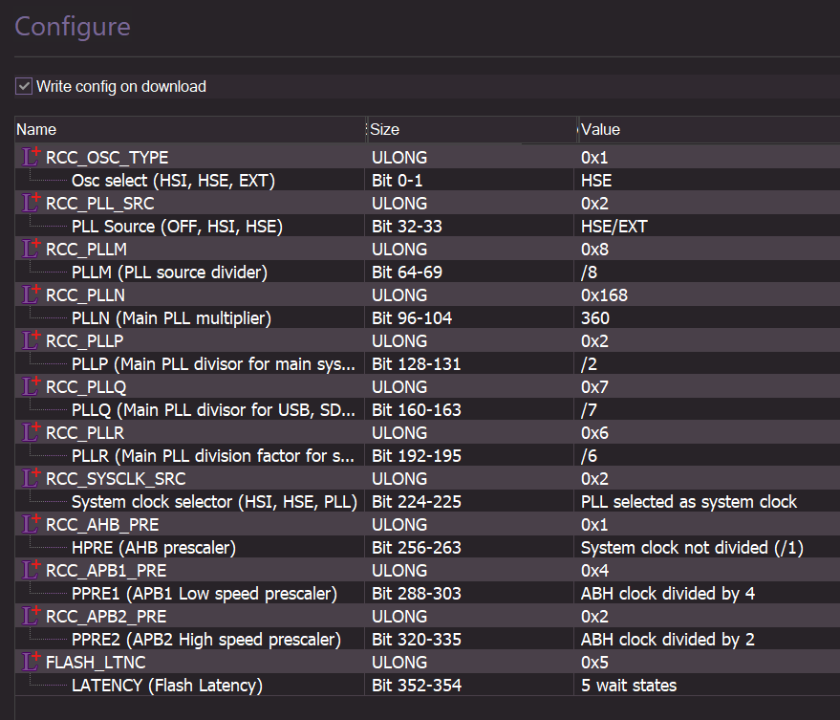Image resolution: width=840 pixels, height=720 pixels.
Task: Click the icon next to RCC_APB1_PRE
Action: pyautogui.click(x=32, y=571)
